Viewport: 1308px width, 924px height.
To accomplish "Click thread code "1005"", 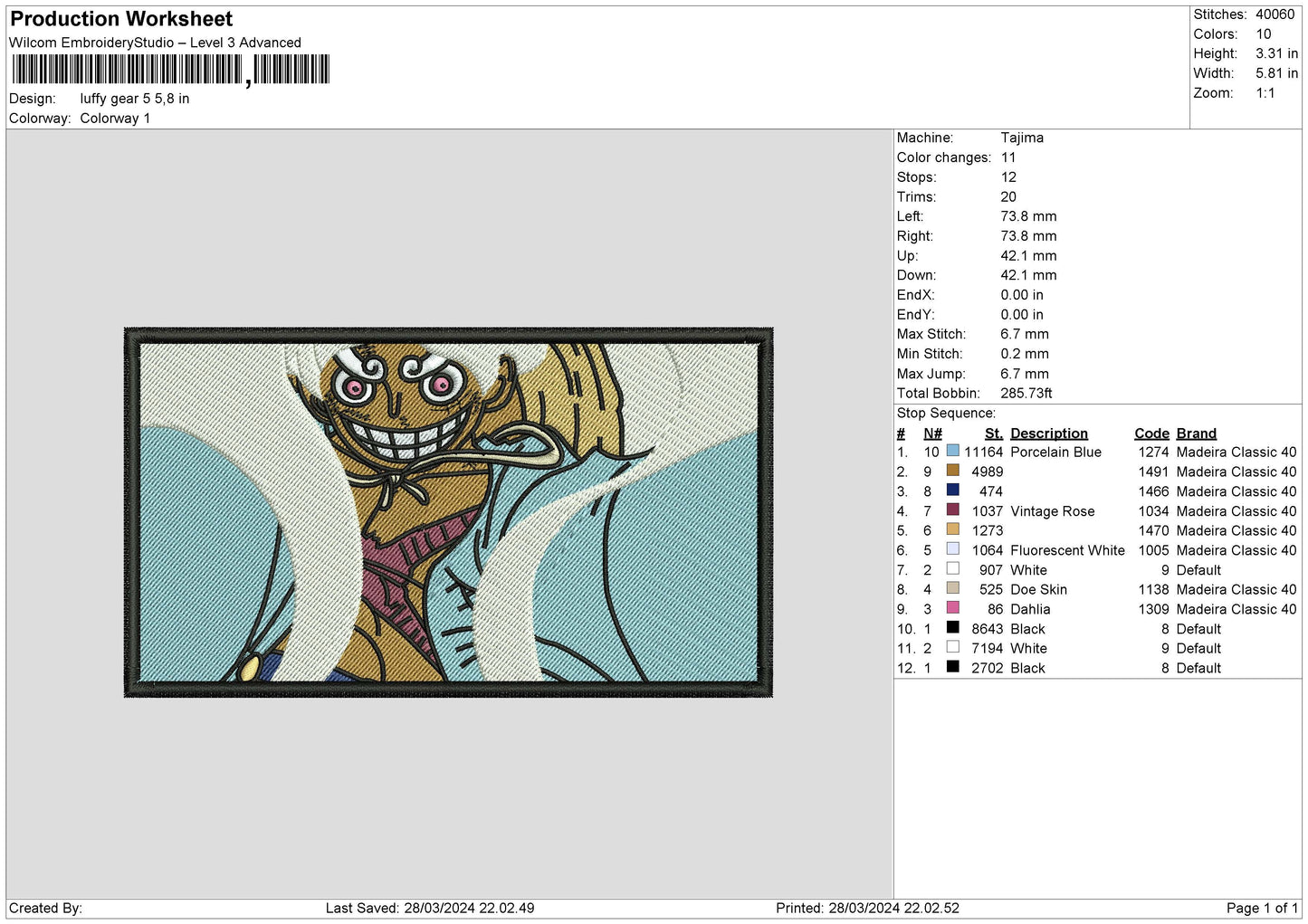I will [1154, 551].
